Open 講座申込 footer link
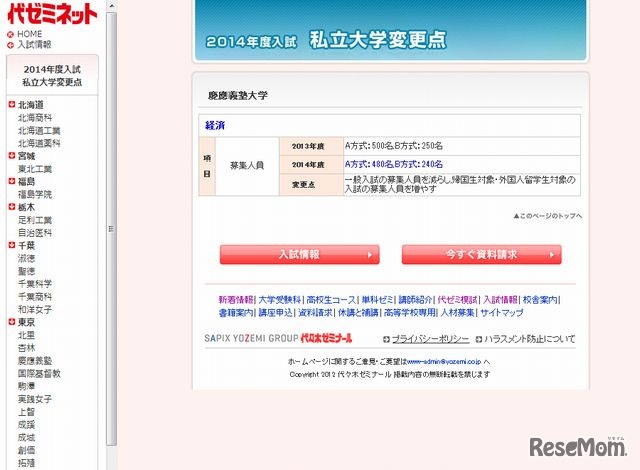The image size is (640, 470). [276, 313]
